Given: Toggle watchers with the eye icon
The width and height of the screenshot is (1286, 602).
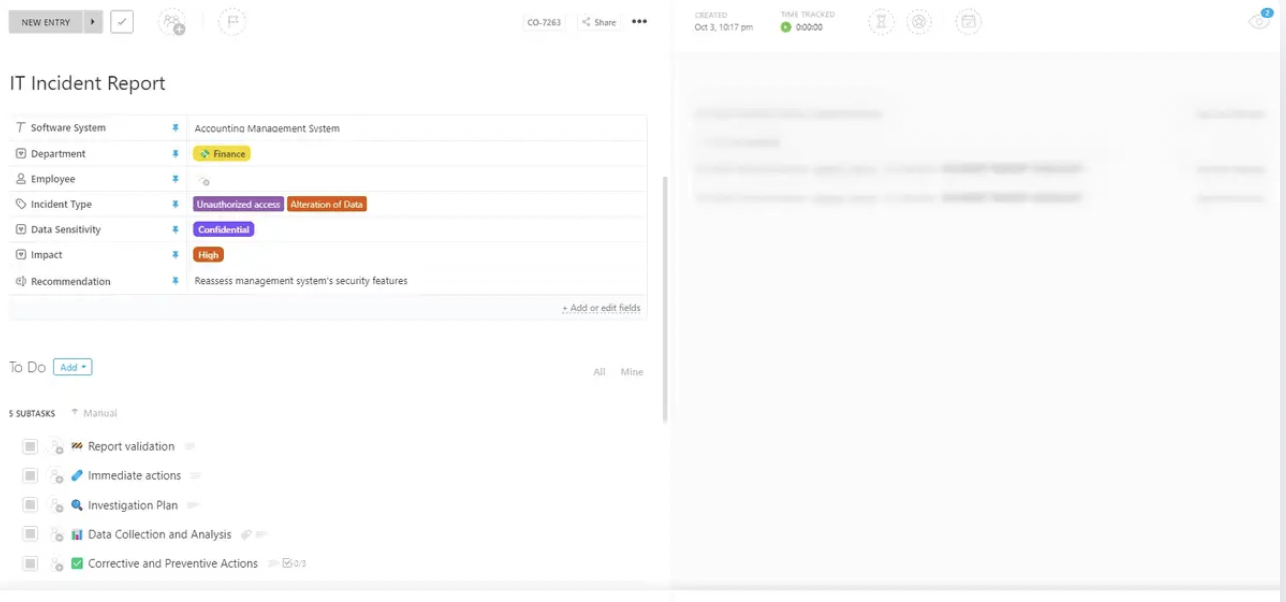Looking at the screenshot, I should [1260, 22].
